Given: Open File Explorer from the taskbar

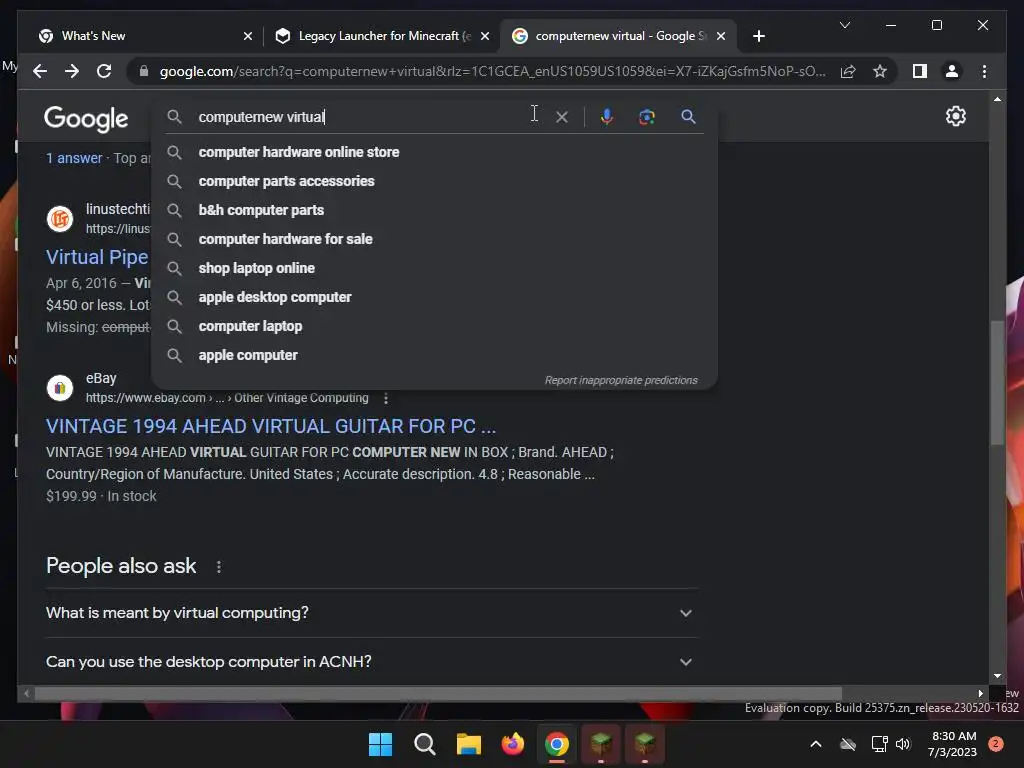Looking at the screenshot, I should pyautogui.click(x=468, y=744).
